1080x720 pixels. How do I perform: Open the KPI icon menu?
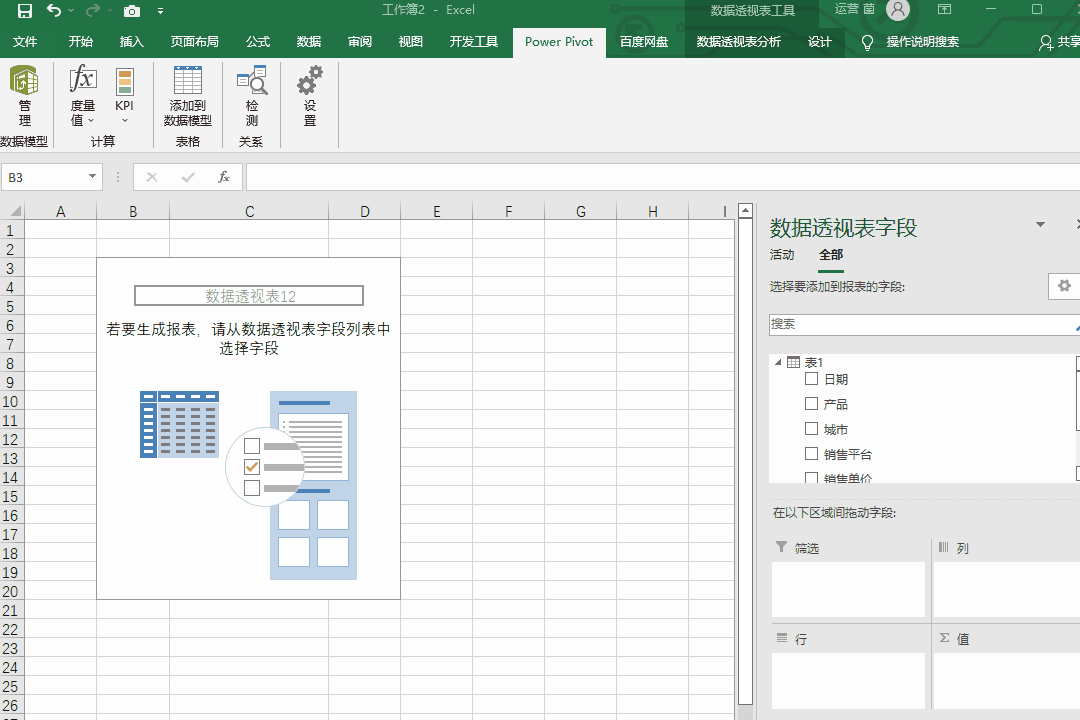(124, 83)
